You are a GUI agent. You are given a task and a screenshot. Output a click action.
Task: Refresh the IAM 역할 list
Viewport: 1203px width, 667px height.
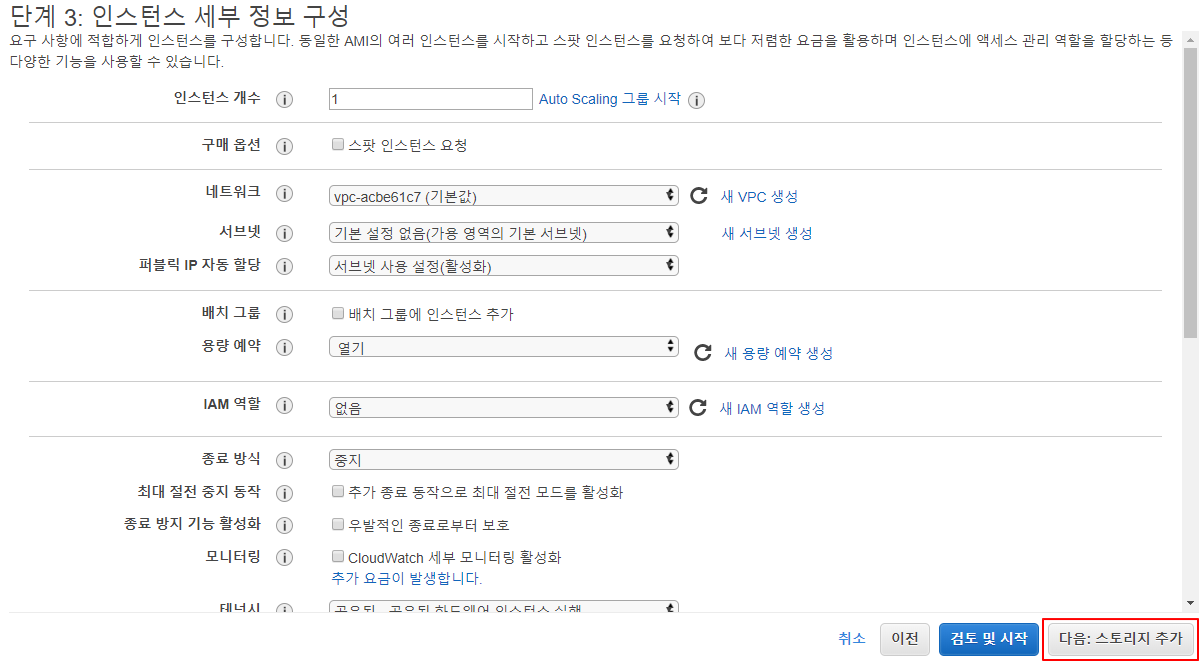pos(699,408)
